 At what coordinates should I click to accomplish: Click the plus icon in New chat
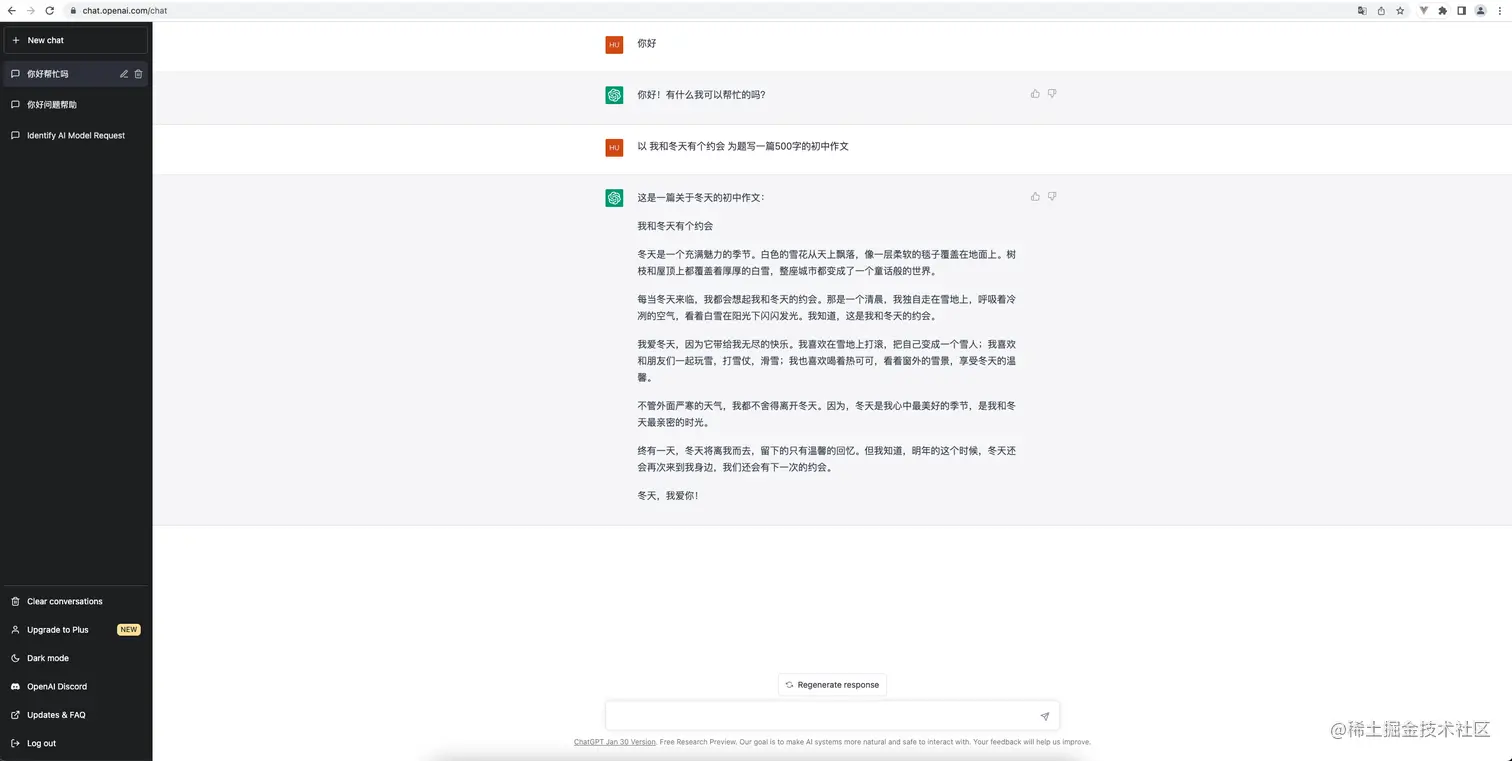pos(15,40)
